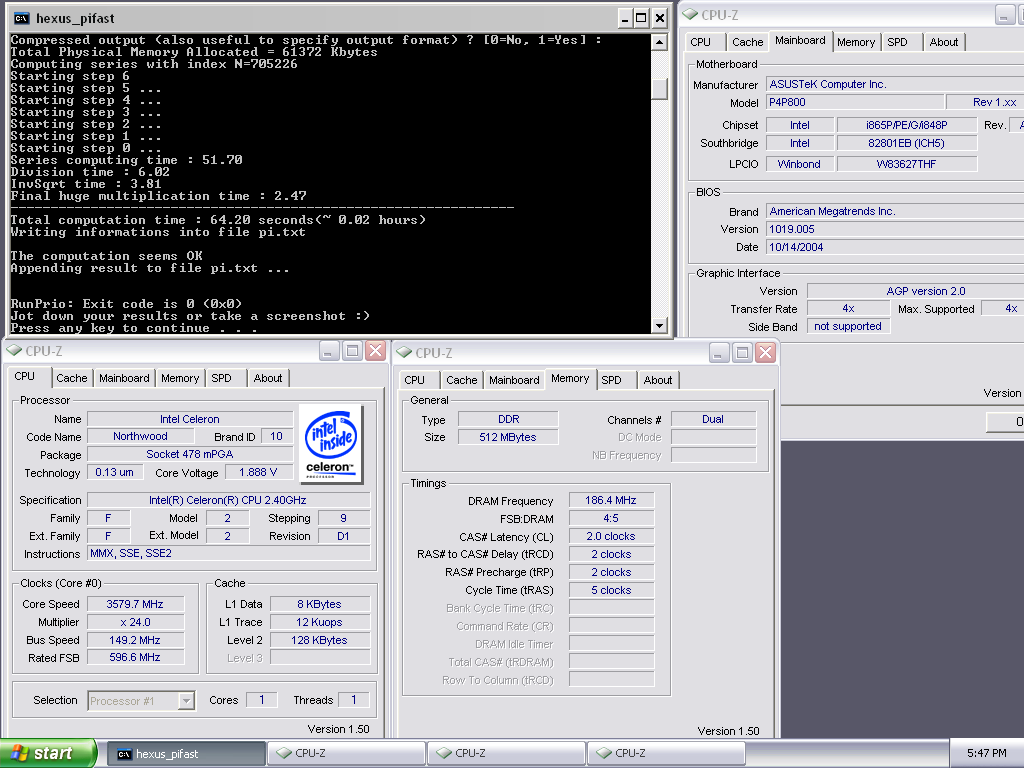The height and width of the screenshot is (768, 1024).
Task: Switch to About tab in the Memory window
Action: 658,380
